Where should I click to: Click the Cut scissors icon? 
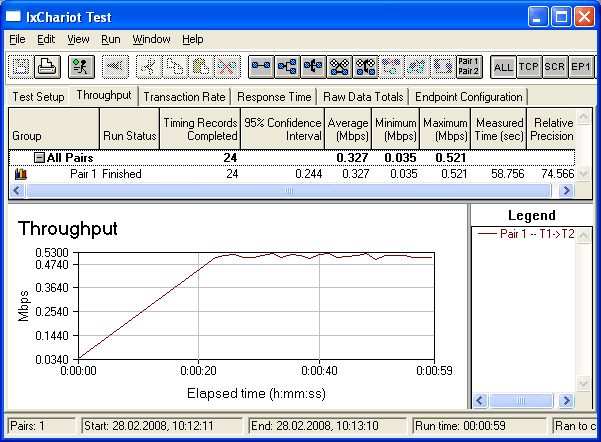149,67
